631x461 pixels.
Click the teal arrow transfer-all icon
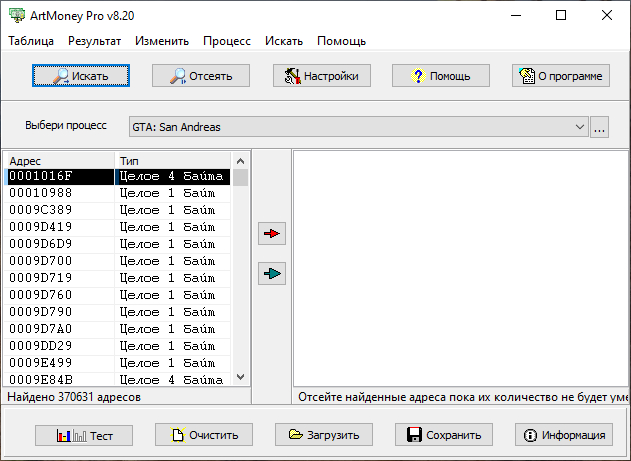[x=272, y=274]
